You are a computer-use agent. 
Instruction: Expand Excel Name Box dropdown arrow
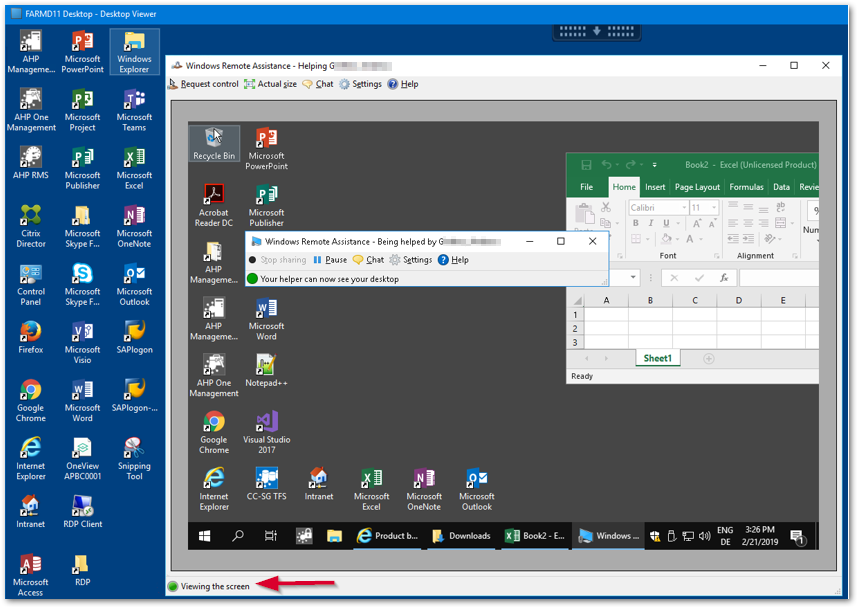point(633,277)
